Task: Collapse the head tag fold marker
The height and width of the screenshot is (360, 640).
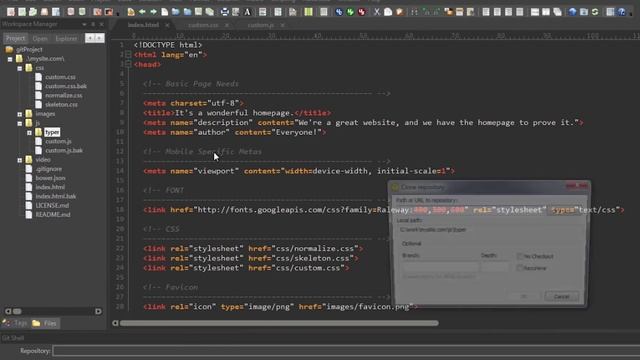Action: 128,64
